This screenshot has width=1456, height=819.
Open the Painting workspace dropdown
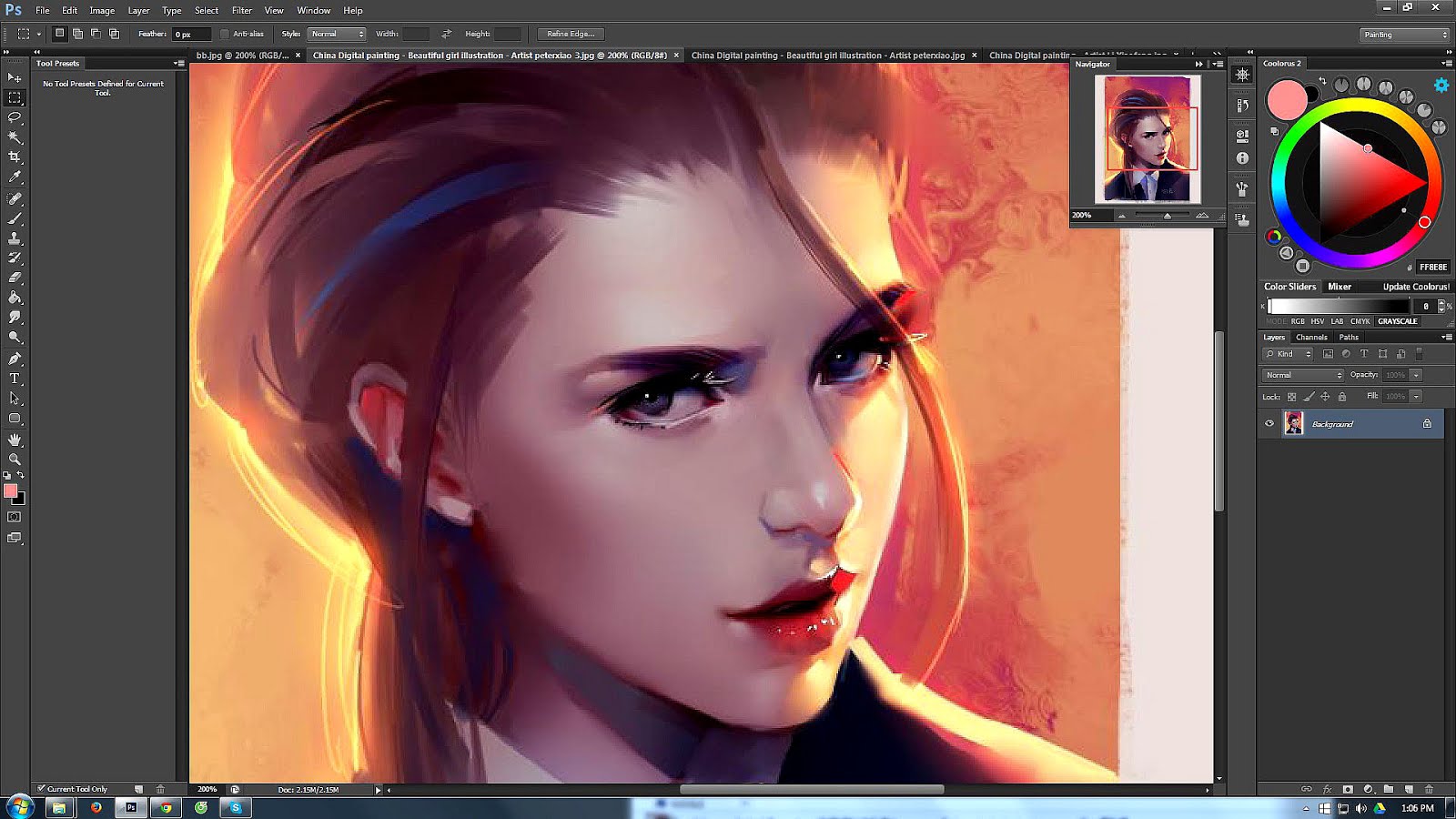pyautogui.click(x=1405, y=35)
